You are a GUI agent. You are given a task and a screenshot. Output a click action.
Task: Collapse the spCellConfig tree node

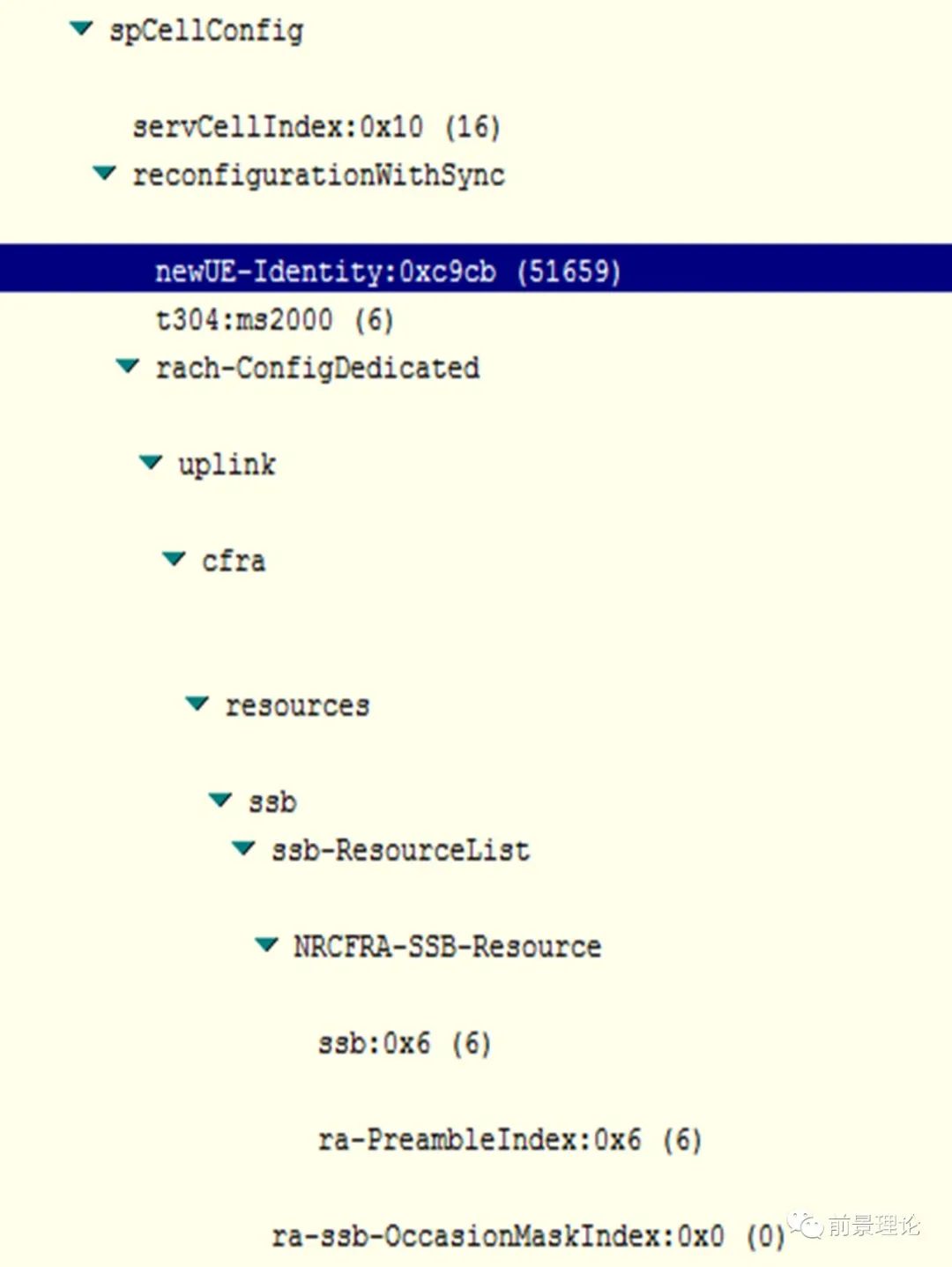pos(81,29)
